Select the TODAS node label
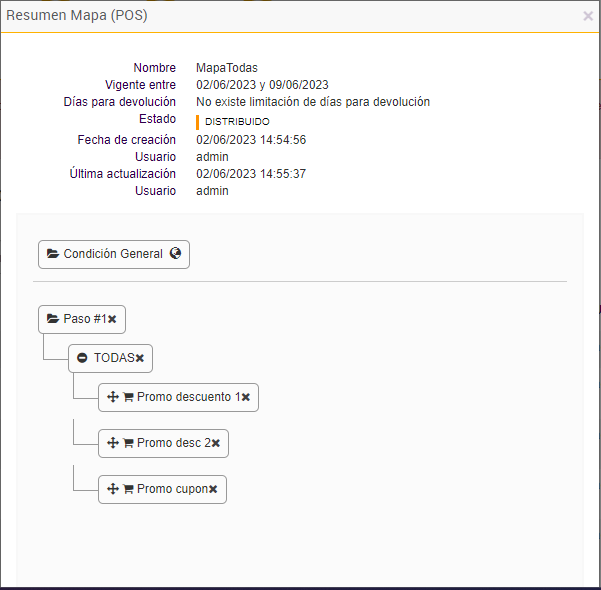 [114, 358]
